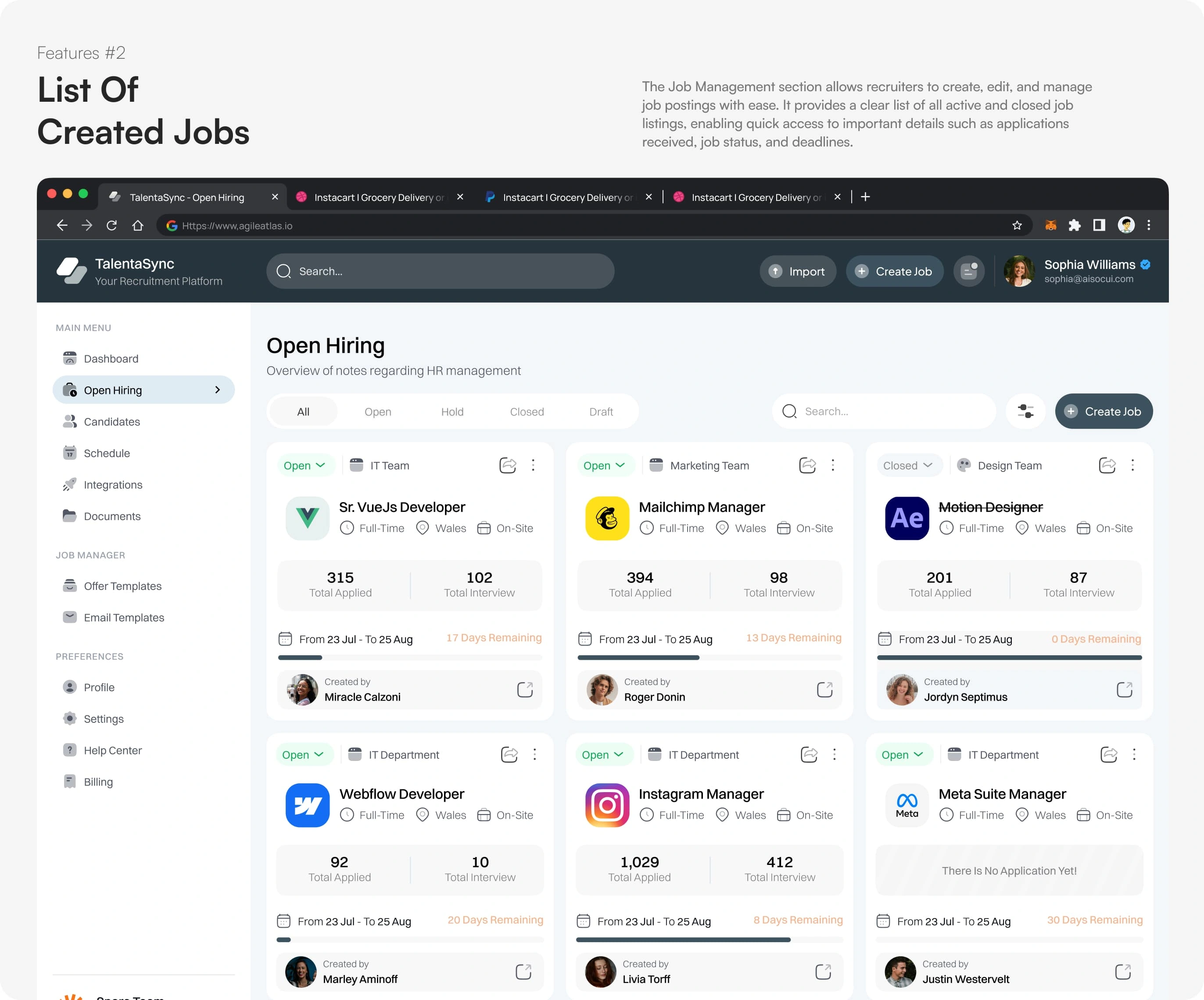Click the Import button in the header
This screenshot has width=1204, height=1000.
[798, 271]
